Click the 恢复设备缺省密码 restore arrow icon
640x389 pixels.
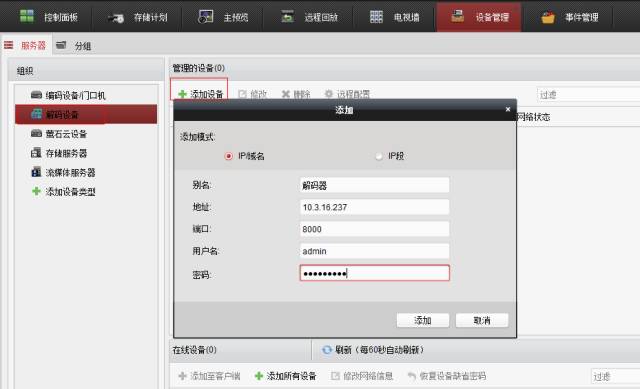412,376
